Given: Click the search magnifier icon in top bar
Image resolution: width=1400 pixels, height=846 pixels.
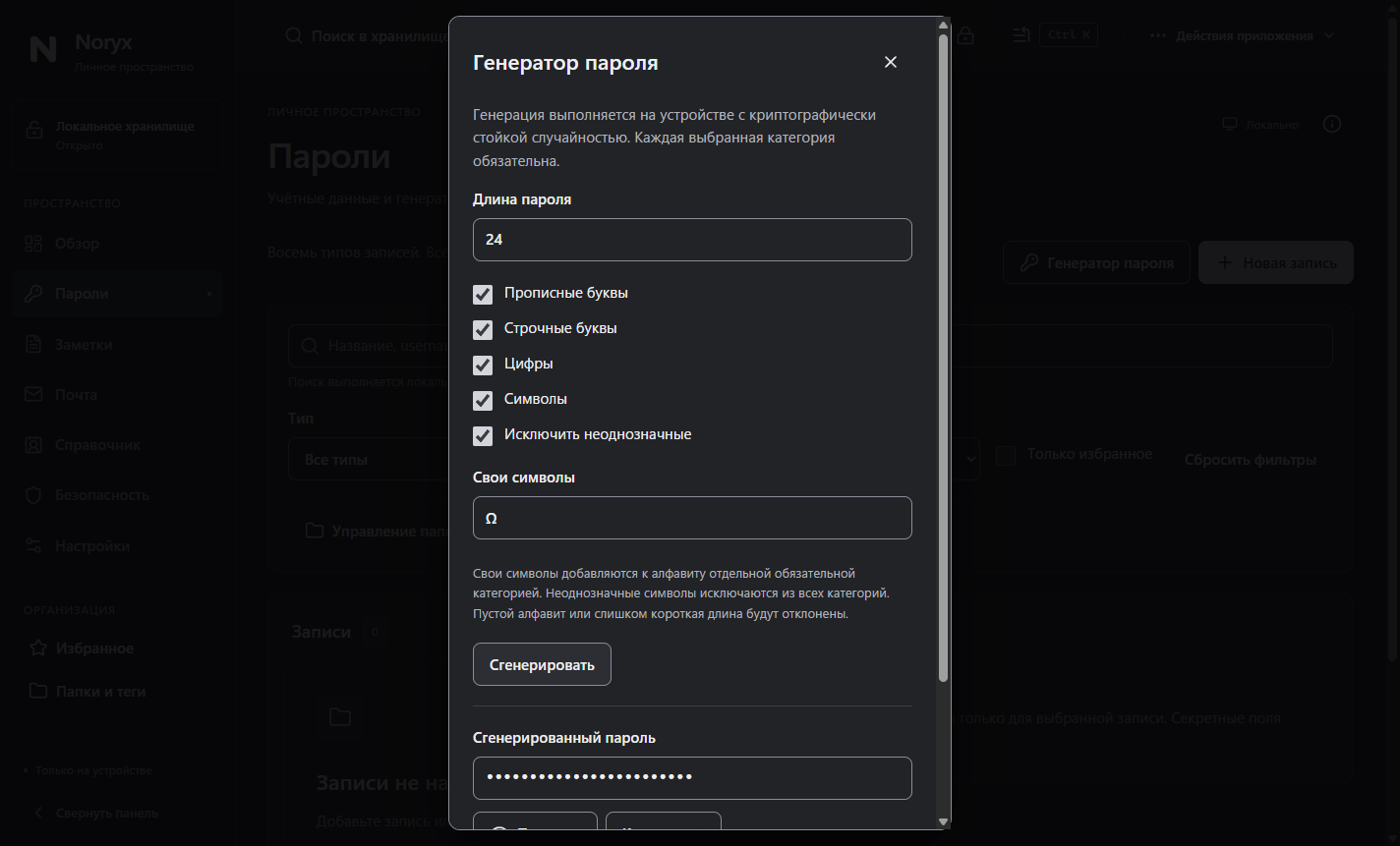Looking at the screenshot, I should 294,35.
